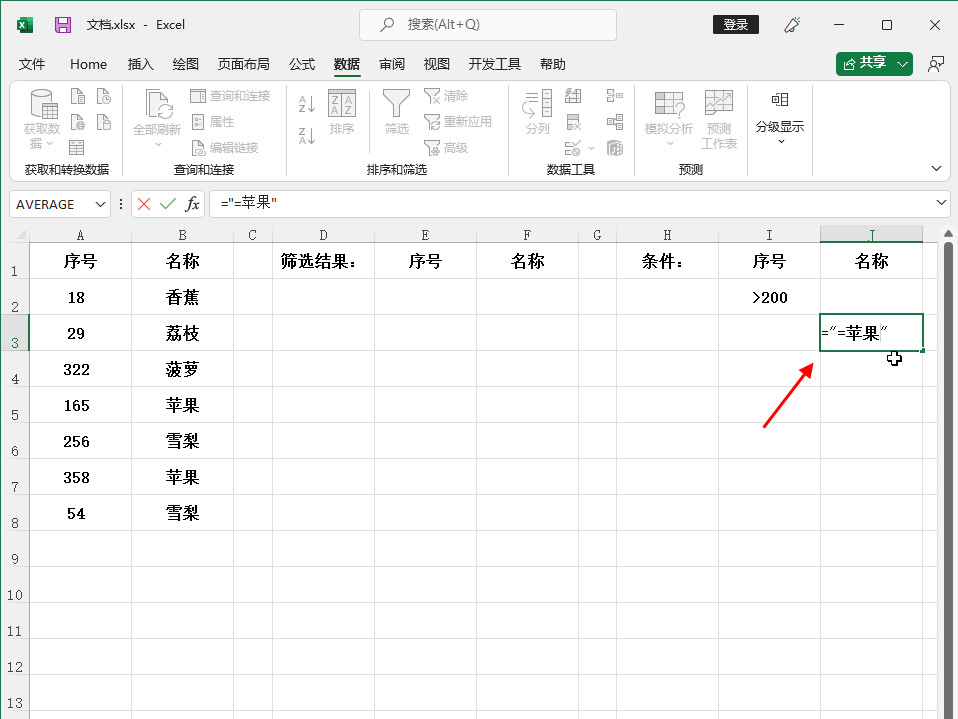958x719 pixels.
Task: Click the 编辑链接 button
Action: [225, 147]
